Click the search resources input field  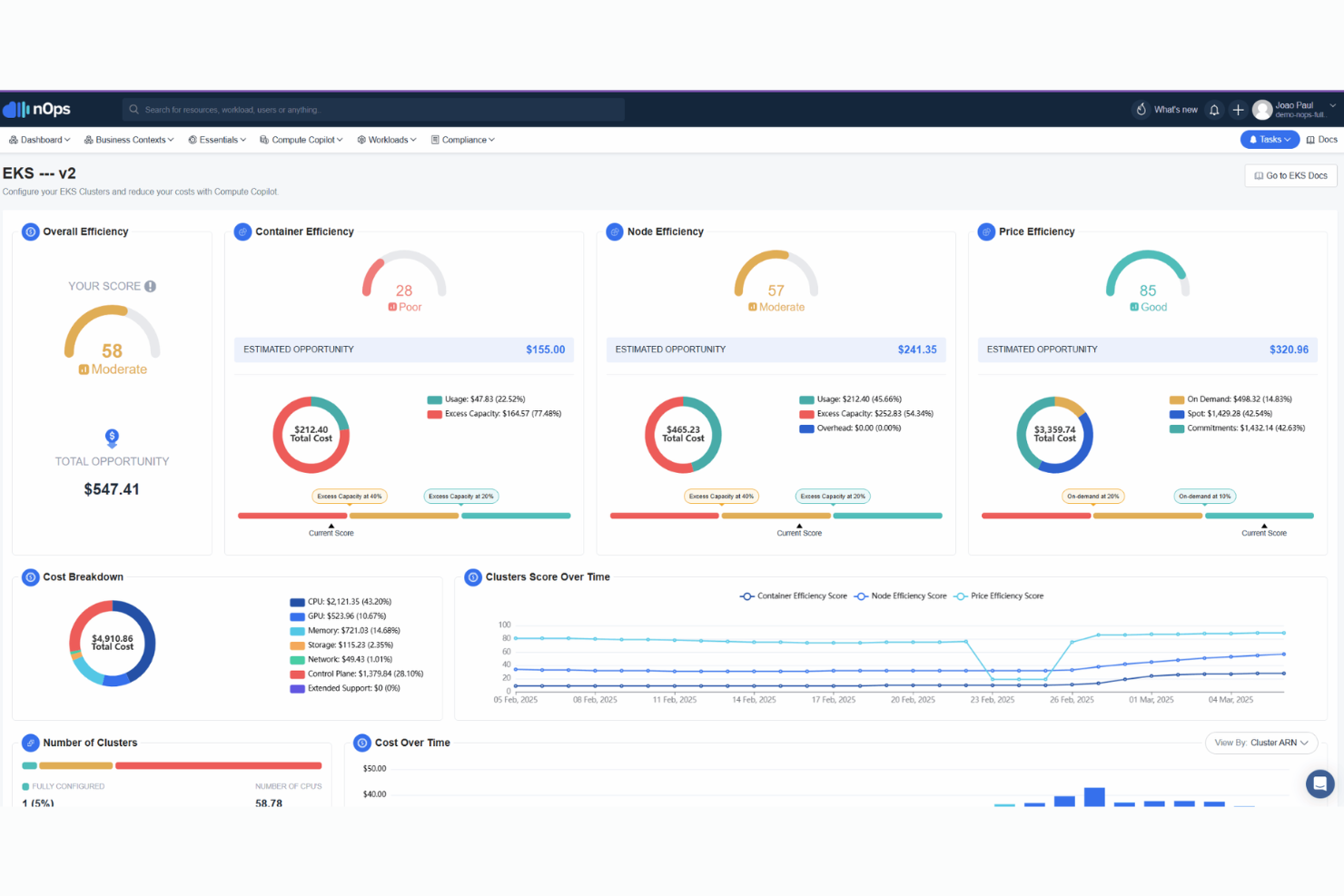click(372, 109)
